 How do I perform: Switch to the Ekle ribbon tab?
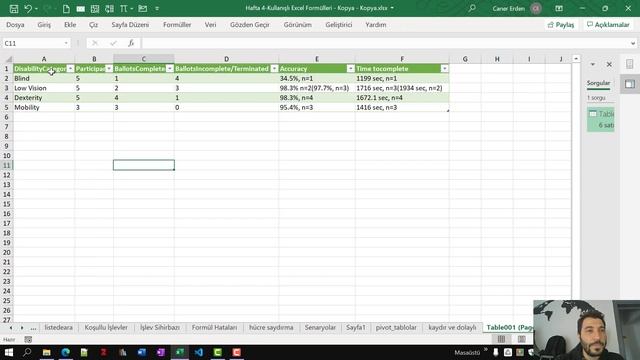pos(70,25)
